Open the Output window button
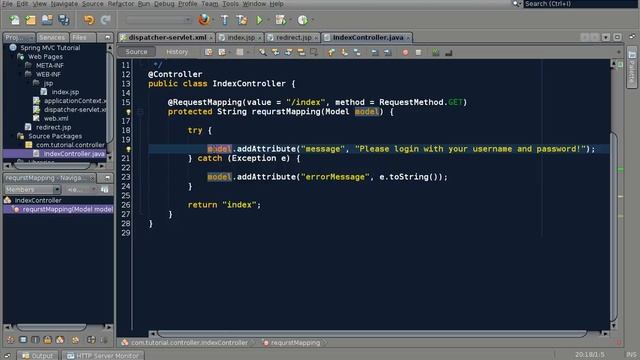 [38, 356]
